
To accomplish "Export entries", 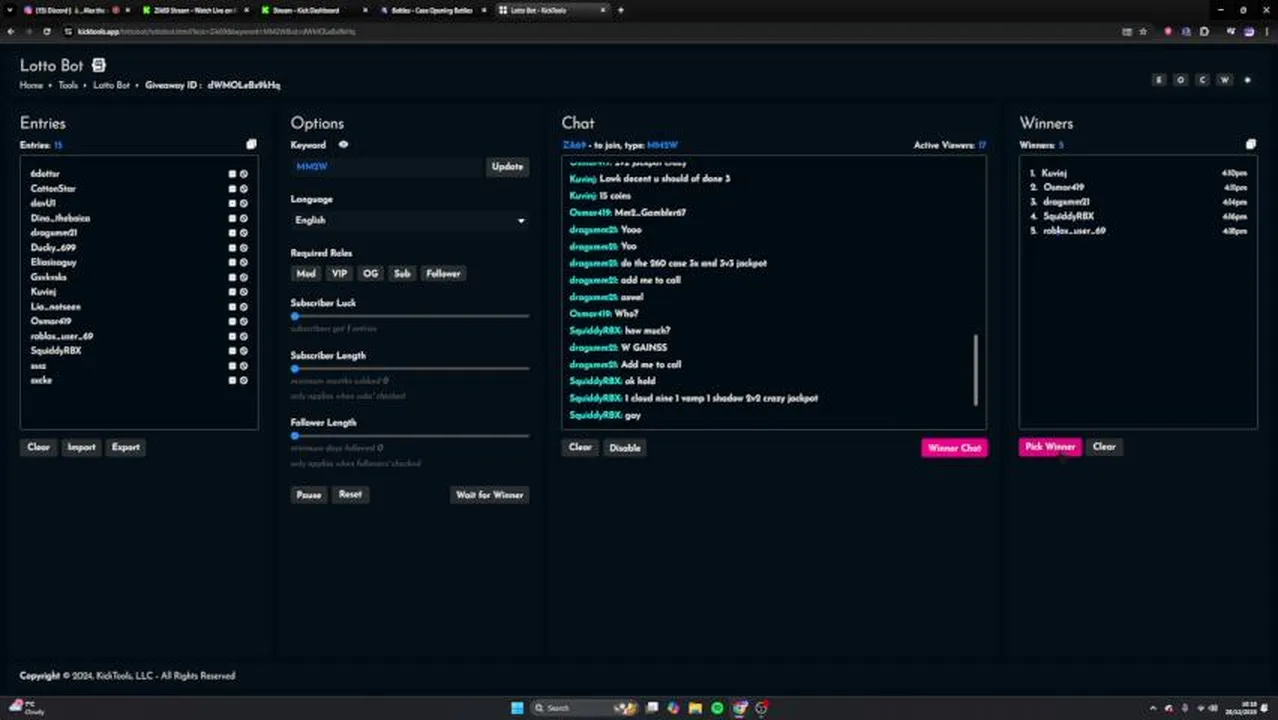I will [x=126, y=447].
